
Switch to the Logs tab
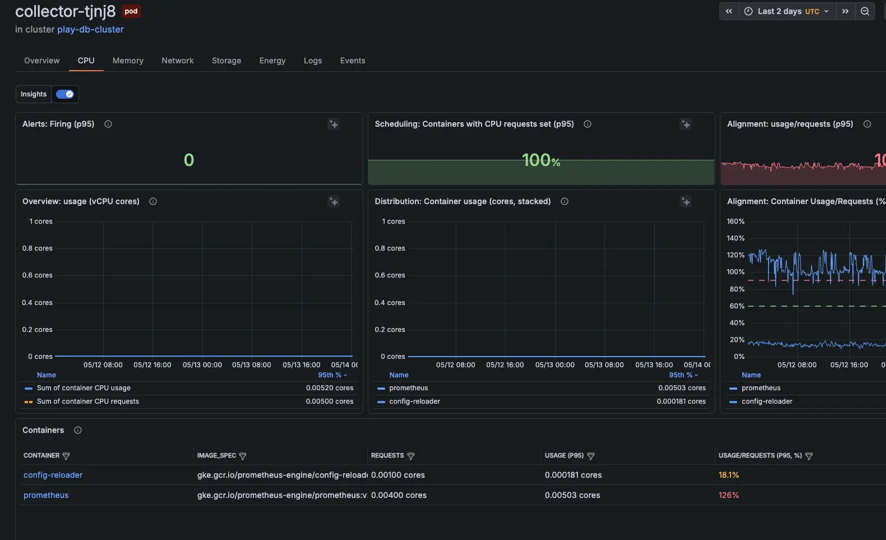coord(312,60)
